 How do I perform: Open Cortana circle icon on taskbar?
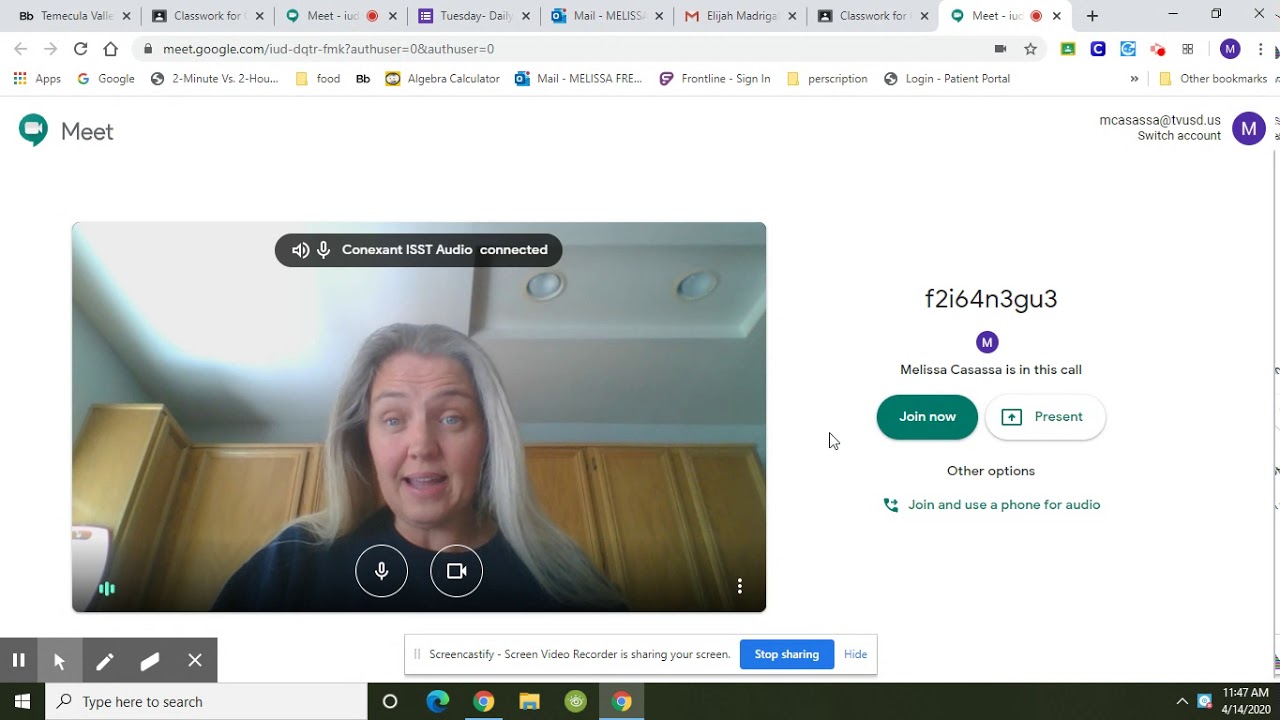[x=390, y=701]
